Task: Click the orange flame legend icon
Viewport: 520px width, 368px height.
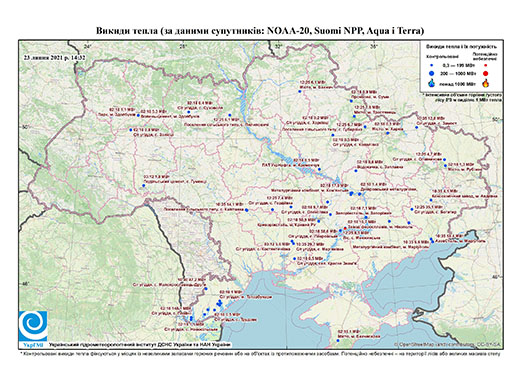Action: pyautogui.click(x=485, y=83)
